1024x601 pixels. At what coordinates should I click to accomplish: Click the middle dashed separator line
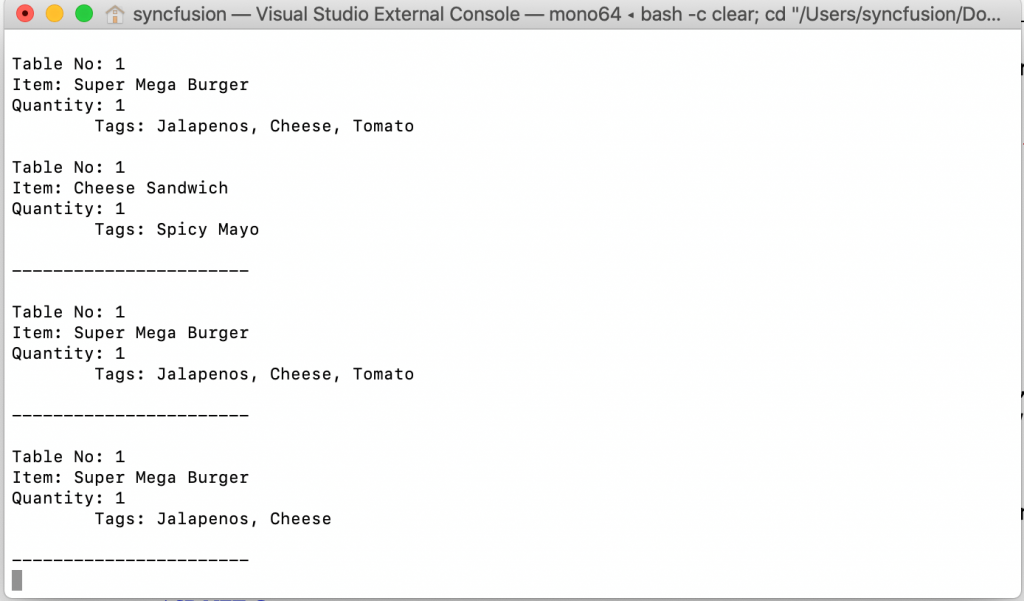130,415
